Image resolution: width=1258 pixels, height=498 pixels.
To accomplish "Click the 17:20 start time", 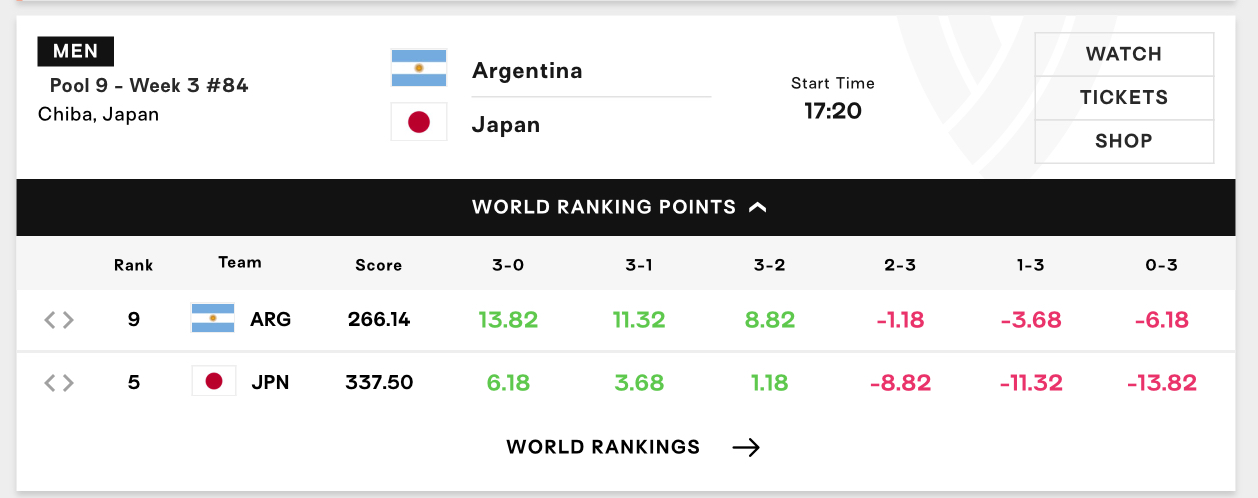I will pos(833,111).
